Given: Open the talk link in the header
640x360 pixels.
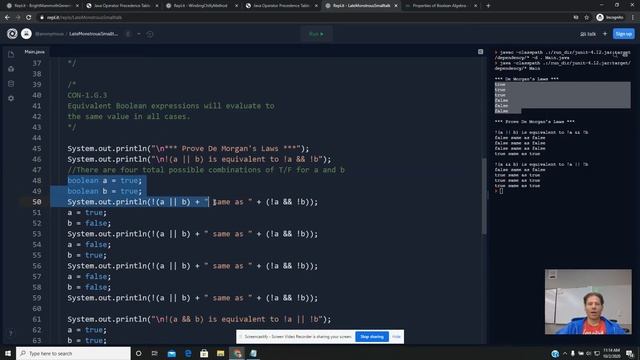Looking at the screenshot, I should [588, 34].
